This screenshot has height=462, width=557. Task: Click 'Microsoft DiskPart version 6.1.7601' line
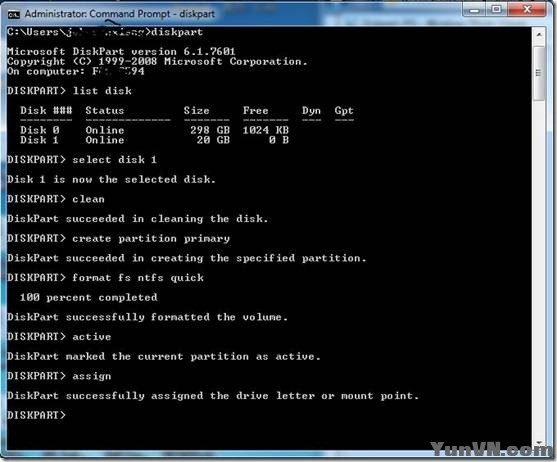121,51
